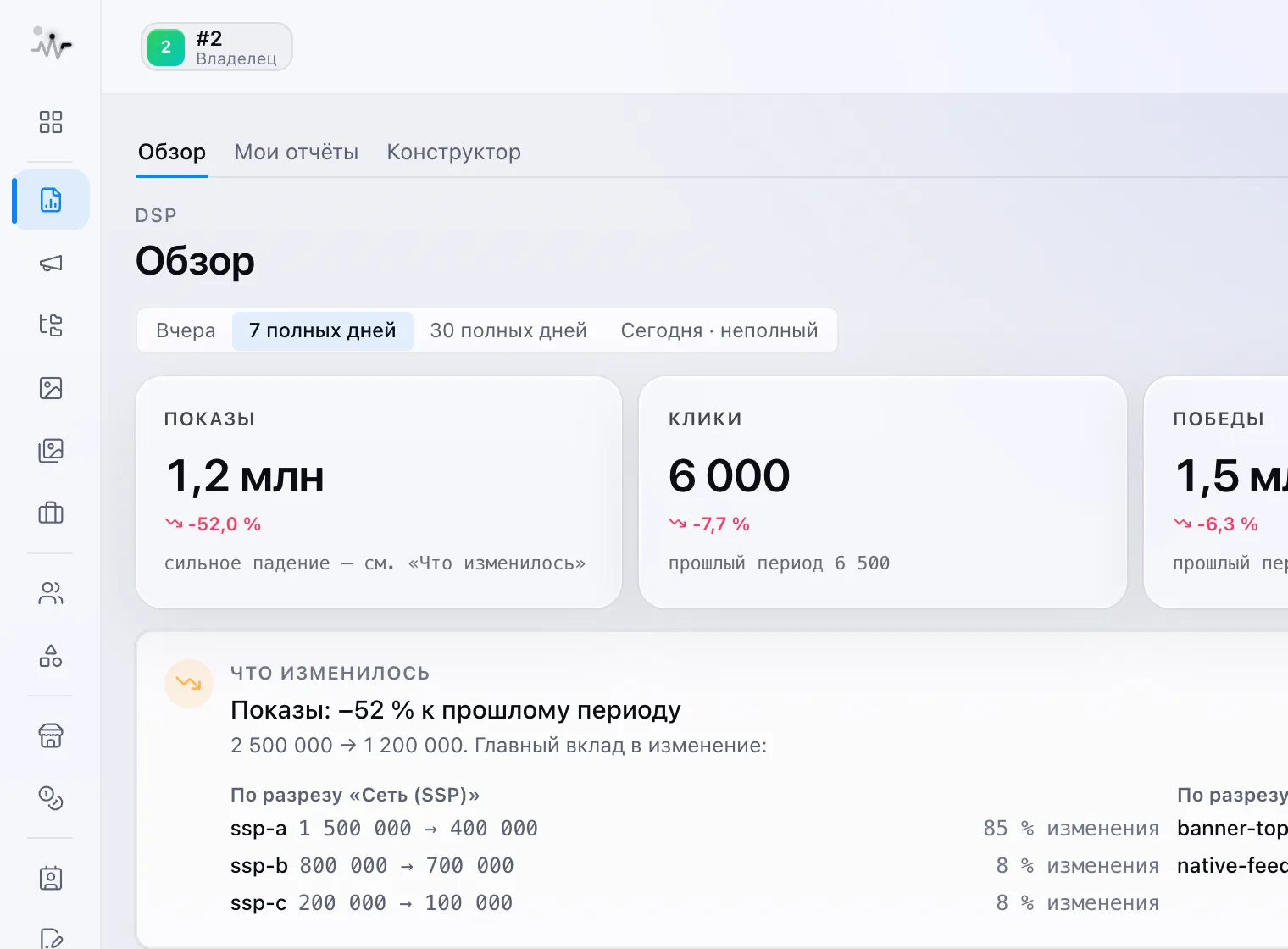This screenshot has height=949, width=1288.
Task: Click the coins icon in sidebar
Action: click(x=51, y=798)
